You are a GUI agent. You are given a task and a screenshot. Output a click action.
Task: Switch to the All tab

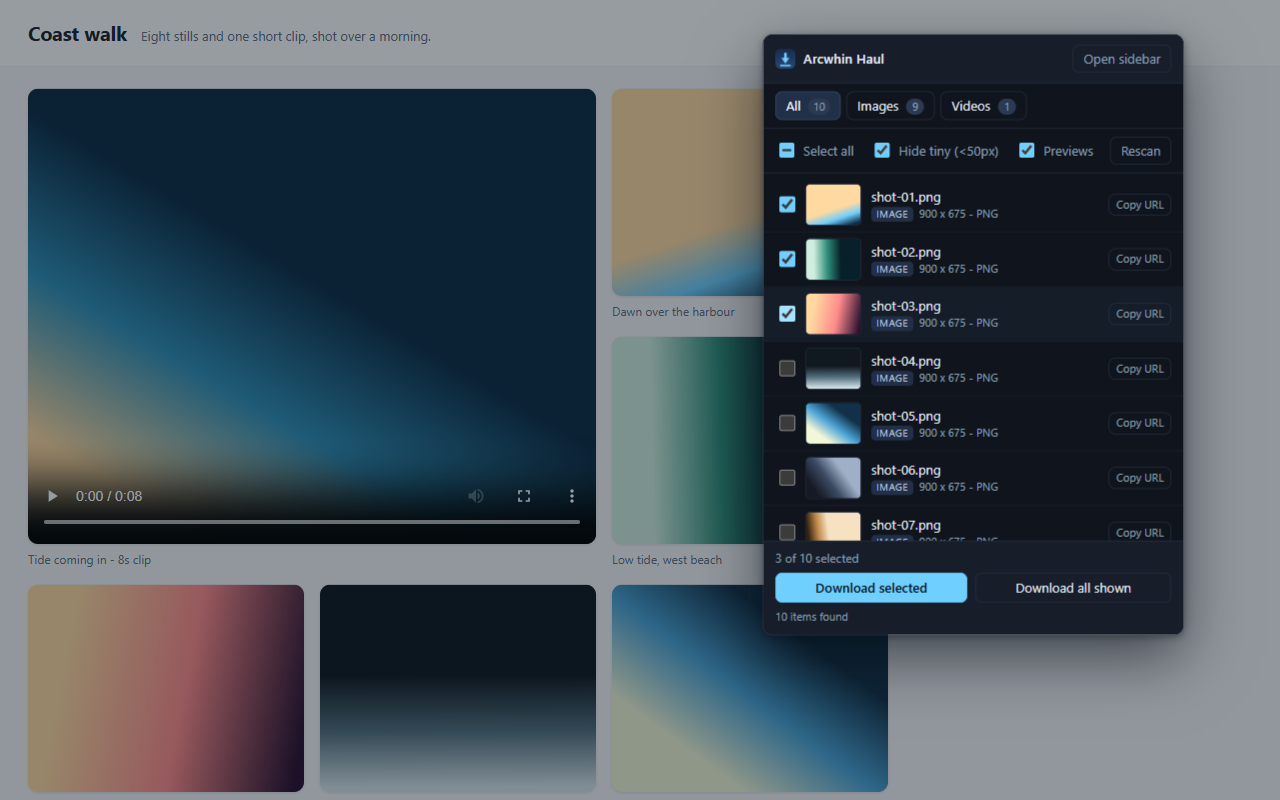tap(808, 106)
